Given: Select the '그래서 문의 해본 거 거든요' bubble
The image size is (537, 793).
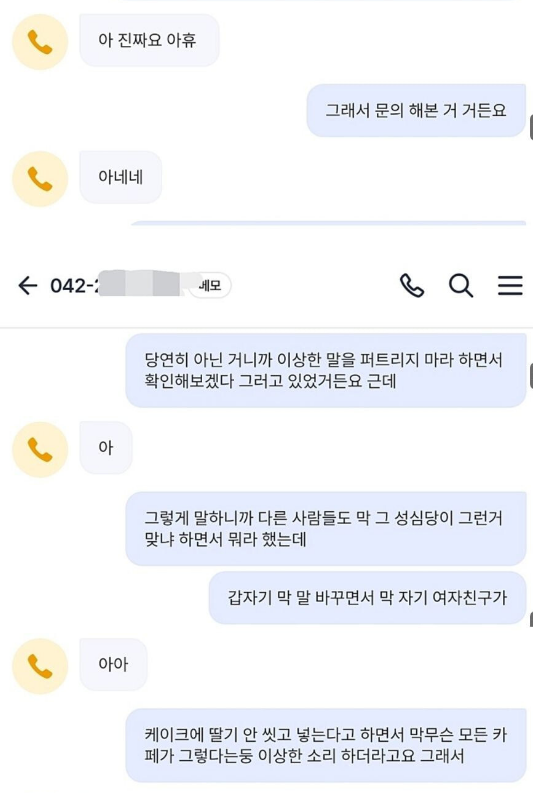Looking at the screenshot, I should (x=416, y=110).
